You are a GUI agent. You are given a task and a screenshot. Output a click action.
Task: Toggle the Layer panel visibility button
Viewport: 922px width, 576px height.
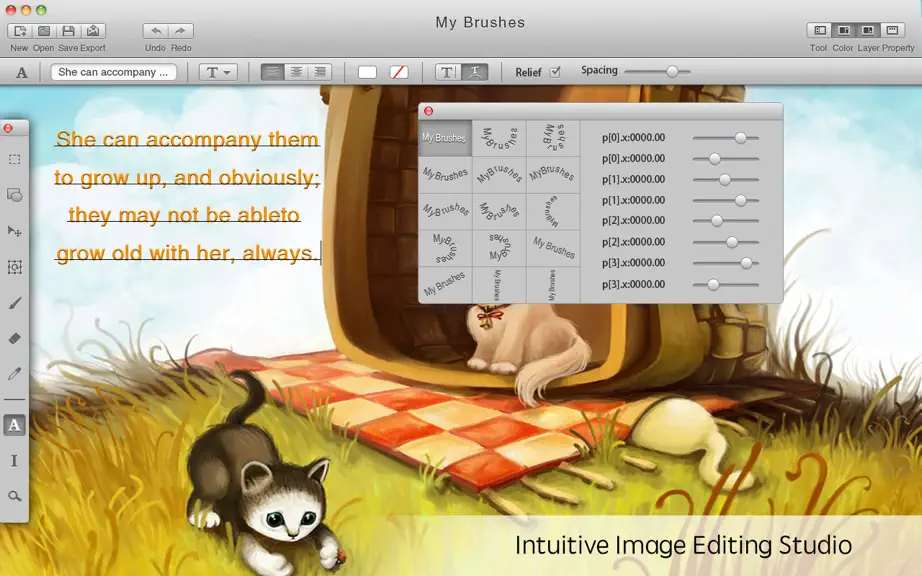(x=868, y=30)
